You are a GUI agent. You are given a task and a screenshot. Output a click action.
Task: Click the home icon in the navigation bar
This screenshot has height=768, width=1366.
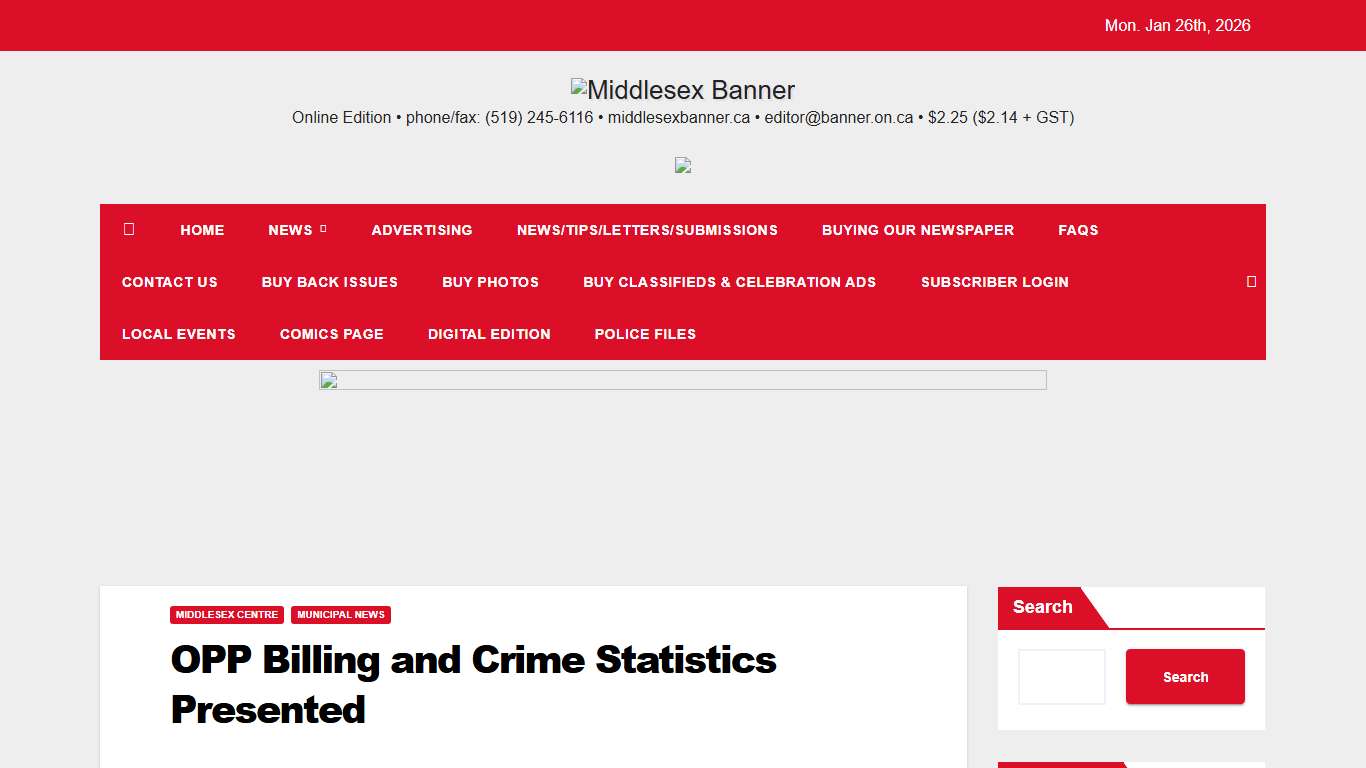[128, 230]
